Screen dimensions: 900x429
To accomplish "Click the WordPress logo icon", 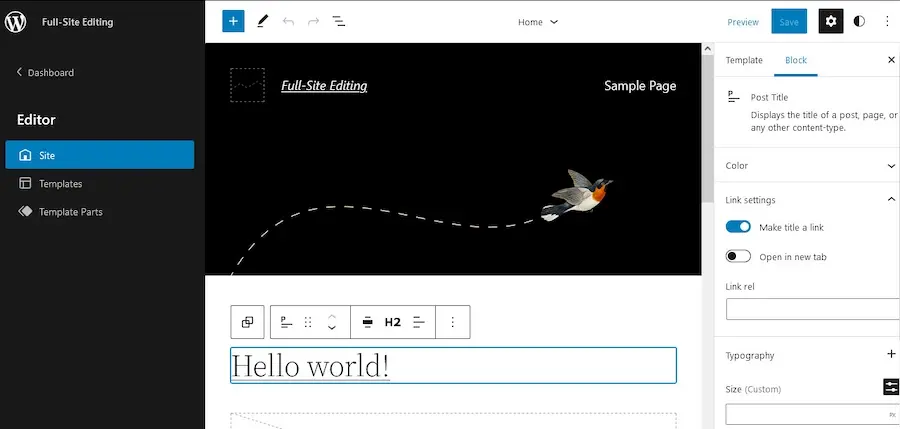I will coord(17,21).
